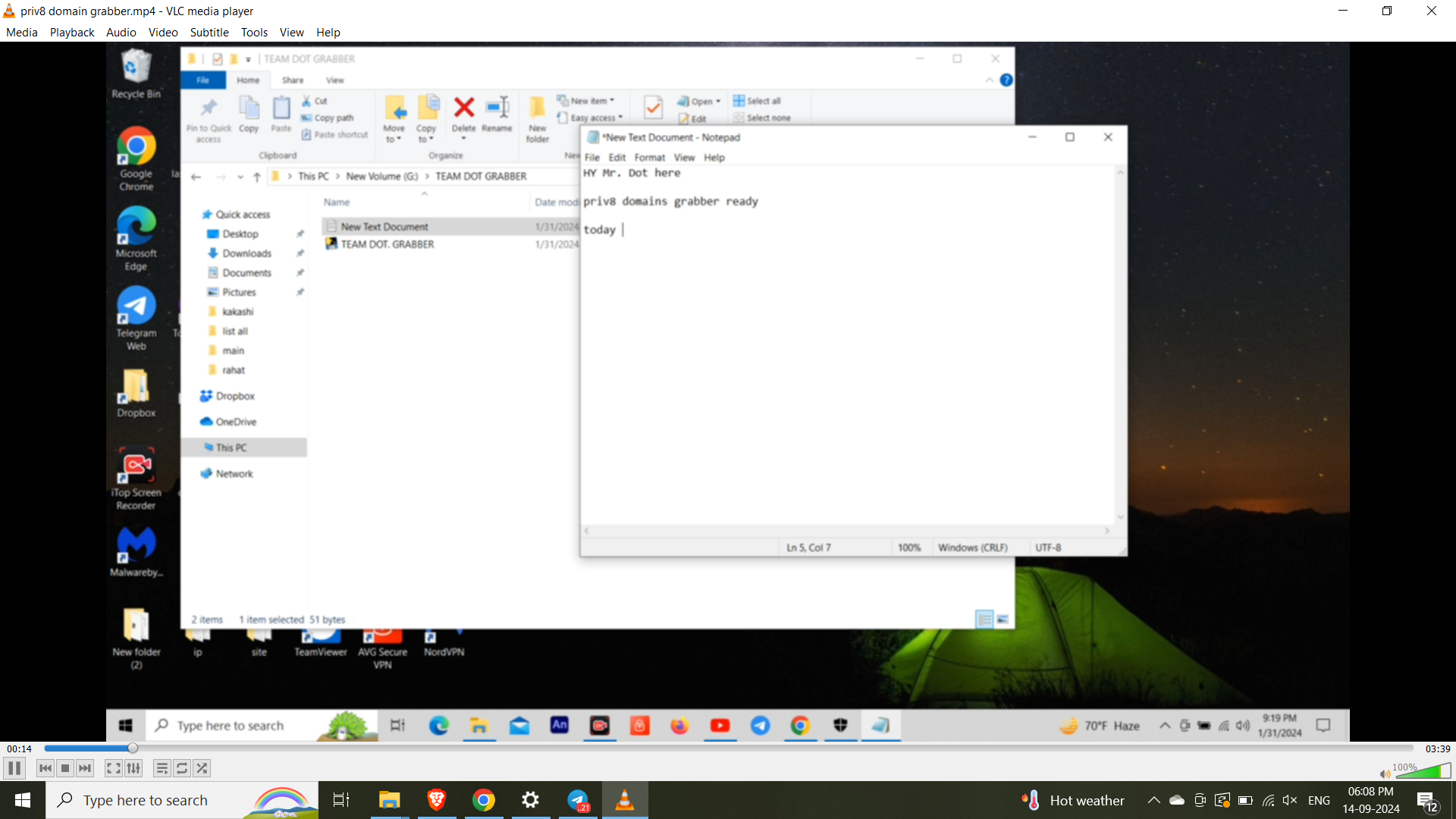Seek in the VLC timeline bar
The height and width of the screenshot is (819, 1456).
(728, 748)
